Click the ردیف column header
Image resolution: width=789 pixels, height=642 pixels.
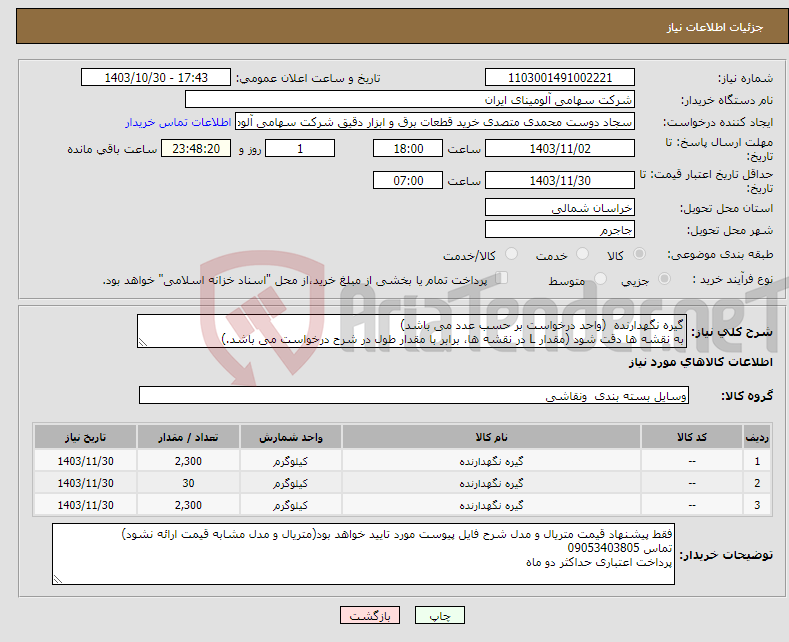(757, 437)
